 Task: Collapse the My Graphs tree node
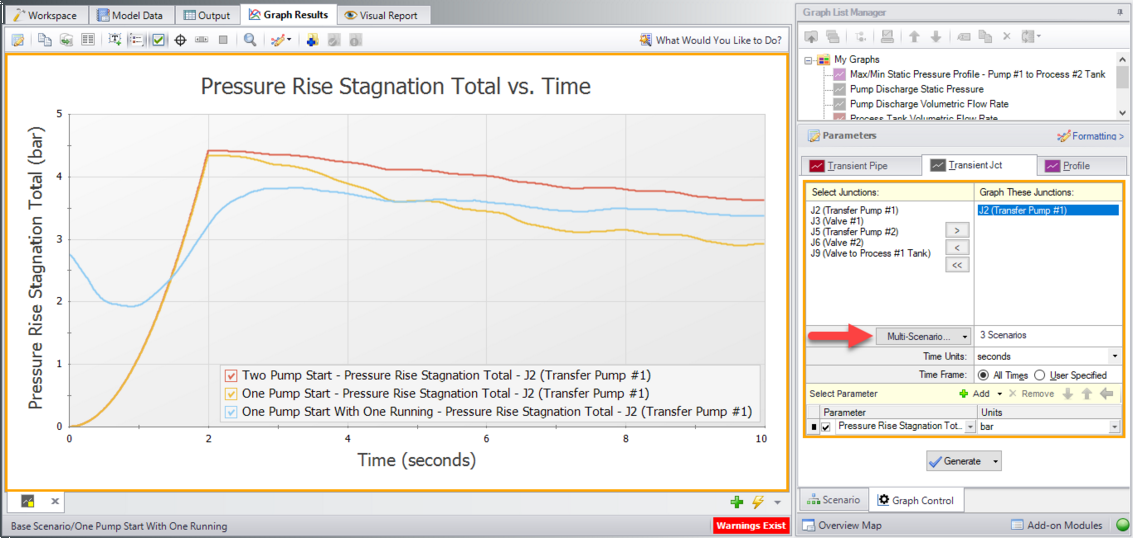pos(808,59)
